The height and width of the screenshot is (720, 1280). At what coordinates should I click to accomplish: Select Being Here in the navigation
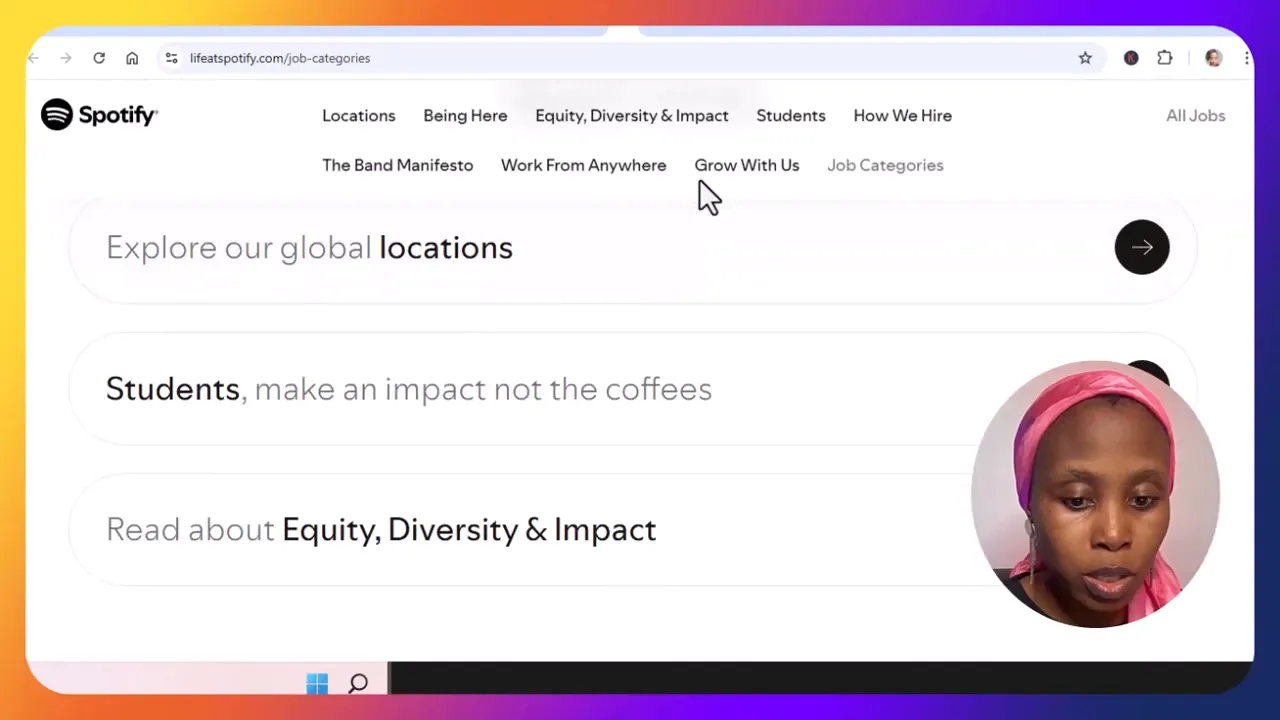pos(465,116)
